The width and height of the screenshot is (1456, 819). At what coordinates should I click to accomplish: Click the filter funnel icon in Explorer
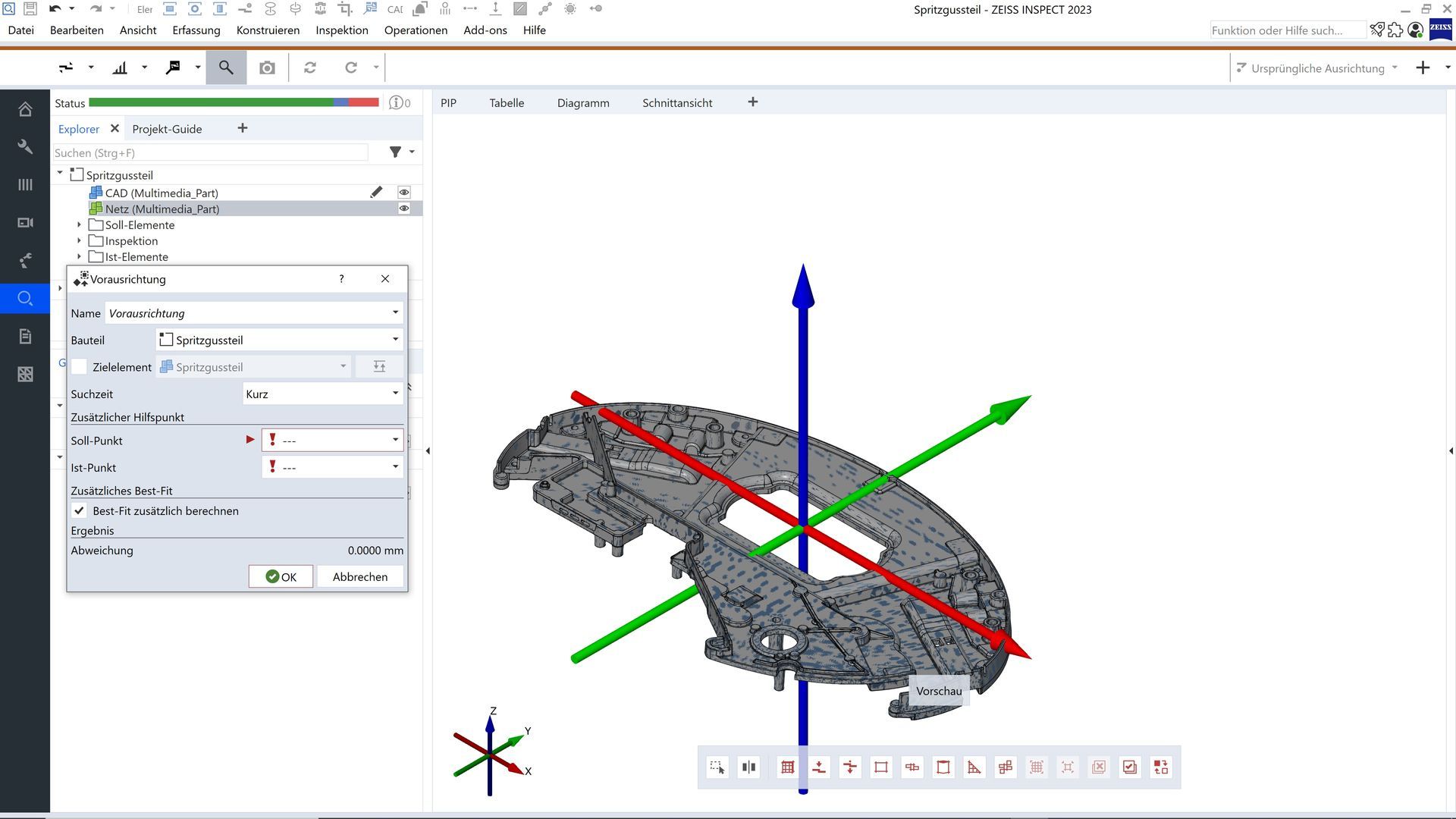point(395,152)
